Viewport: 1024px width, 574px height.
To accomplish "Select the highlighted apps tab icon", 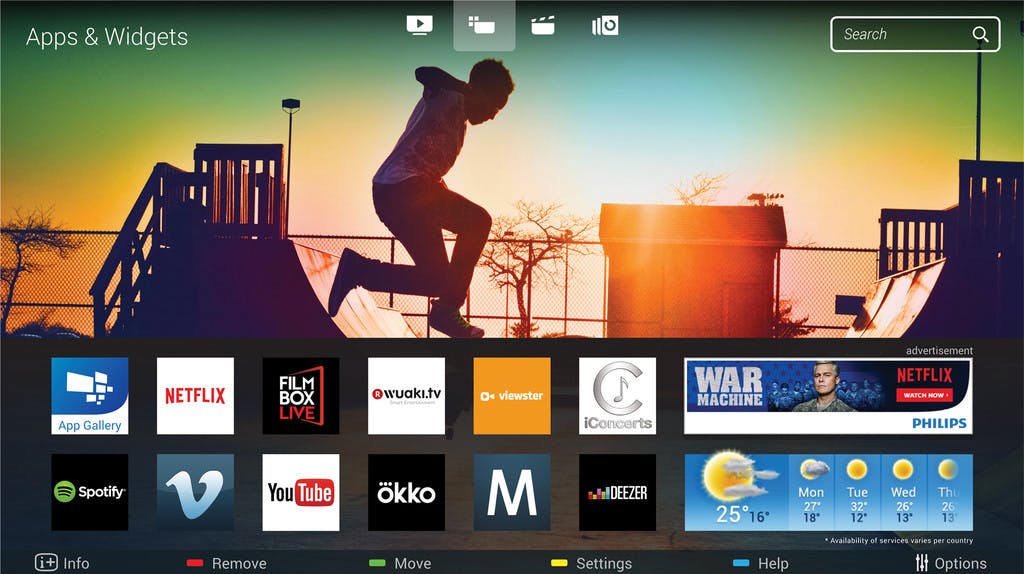I will (x=484, y=25).
